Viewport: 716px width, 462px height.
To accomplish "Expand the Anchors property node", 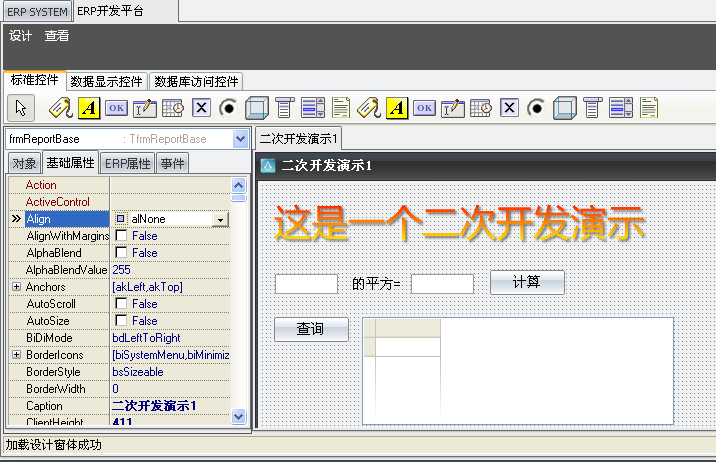I will point(16,287).
